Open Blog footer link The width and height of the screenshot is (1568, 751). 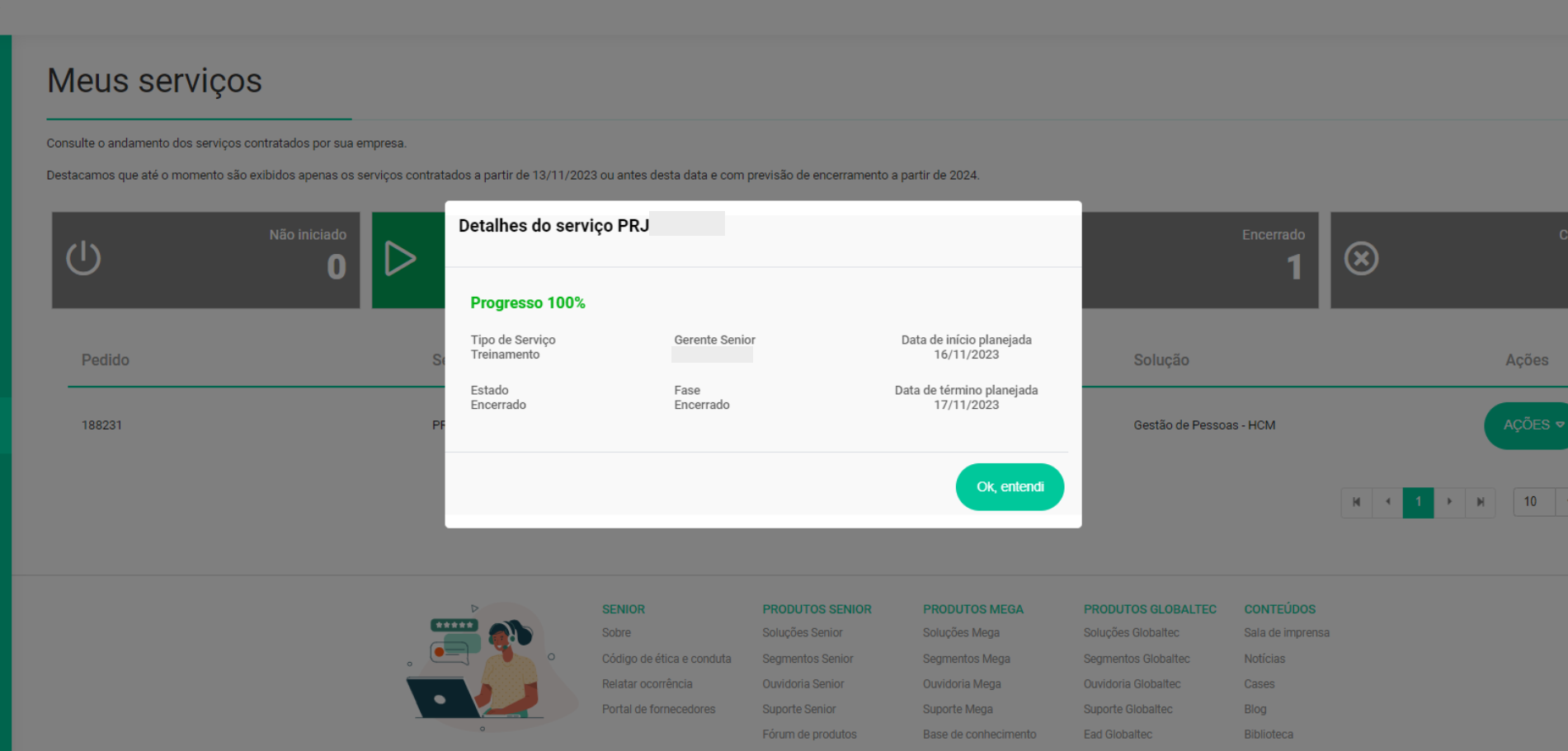(1255, 709)
